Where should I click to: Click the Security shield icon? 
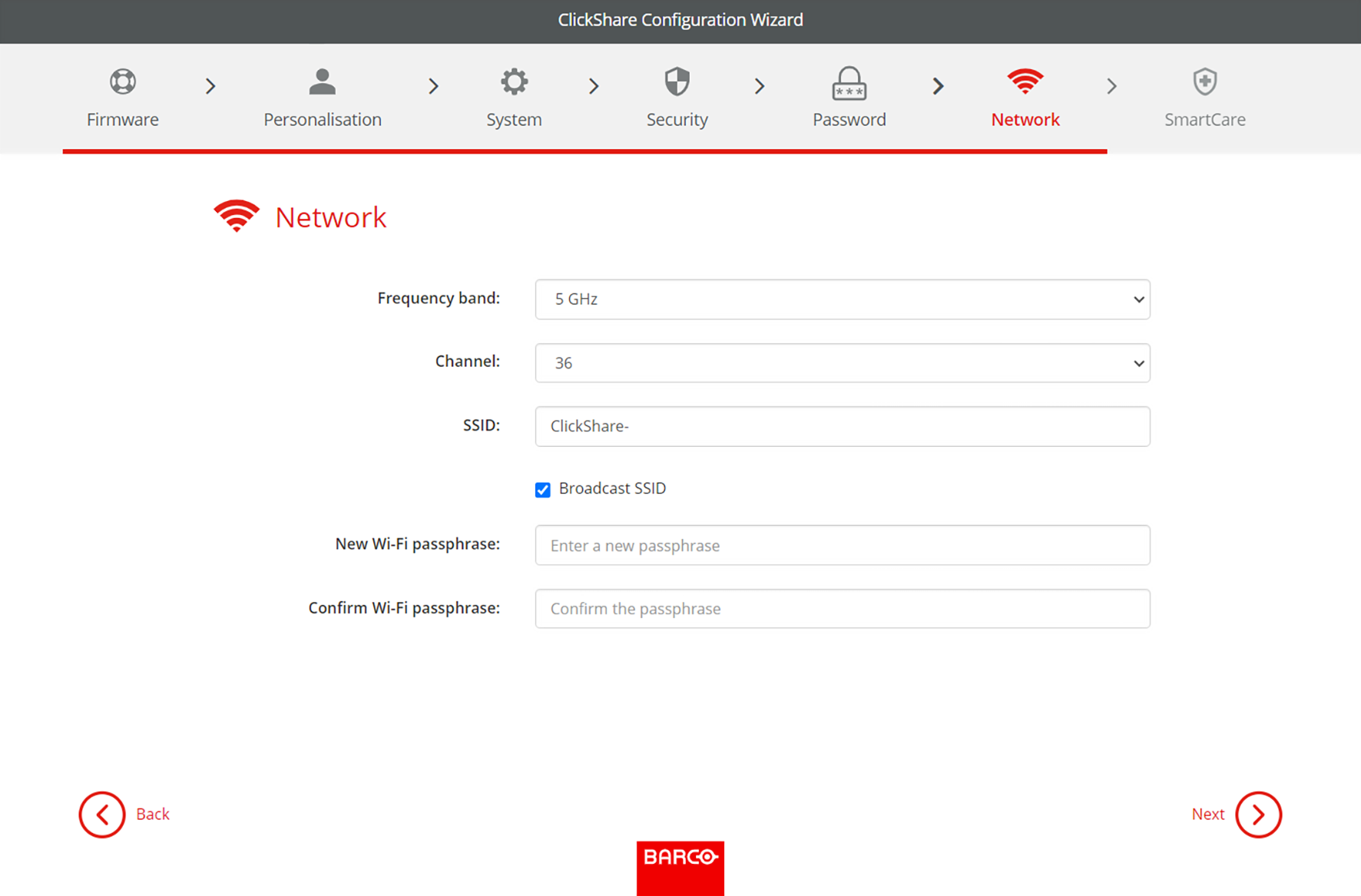point(677,81)
